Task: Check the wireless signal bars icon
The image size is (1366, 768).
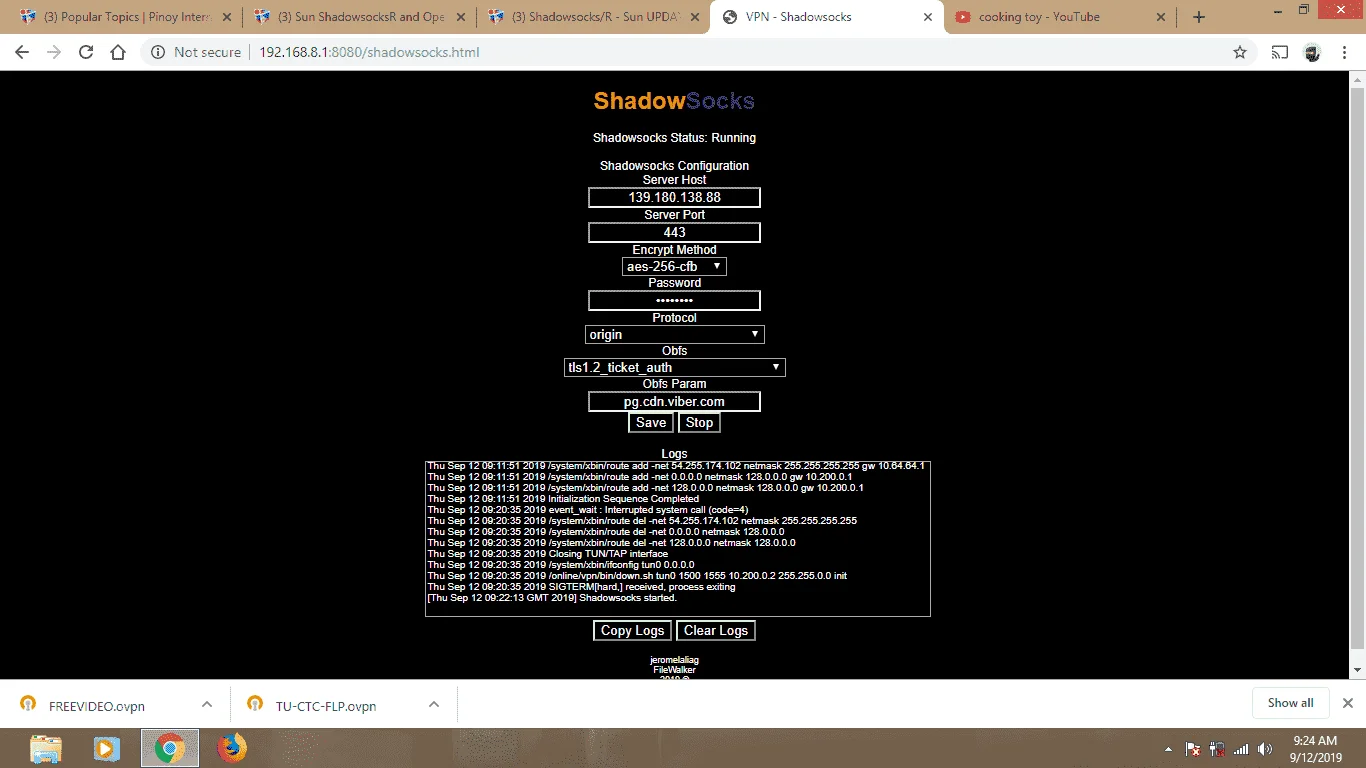Action: pyautogui.click(x=1241, y=749)
